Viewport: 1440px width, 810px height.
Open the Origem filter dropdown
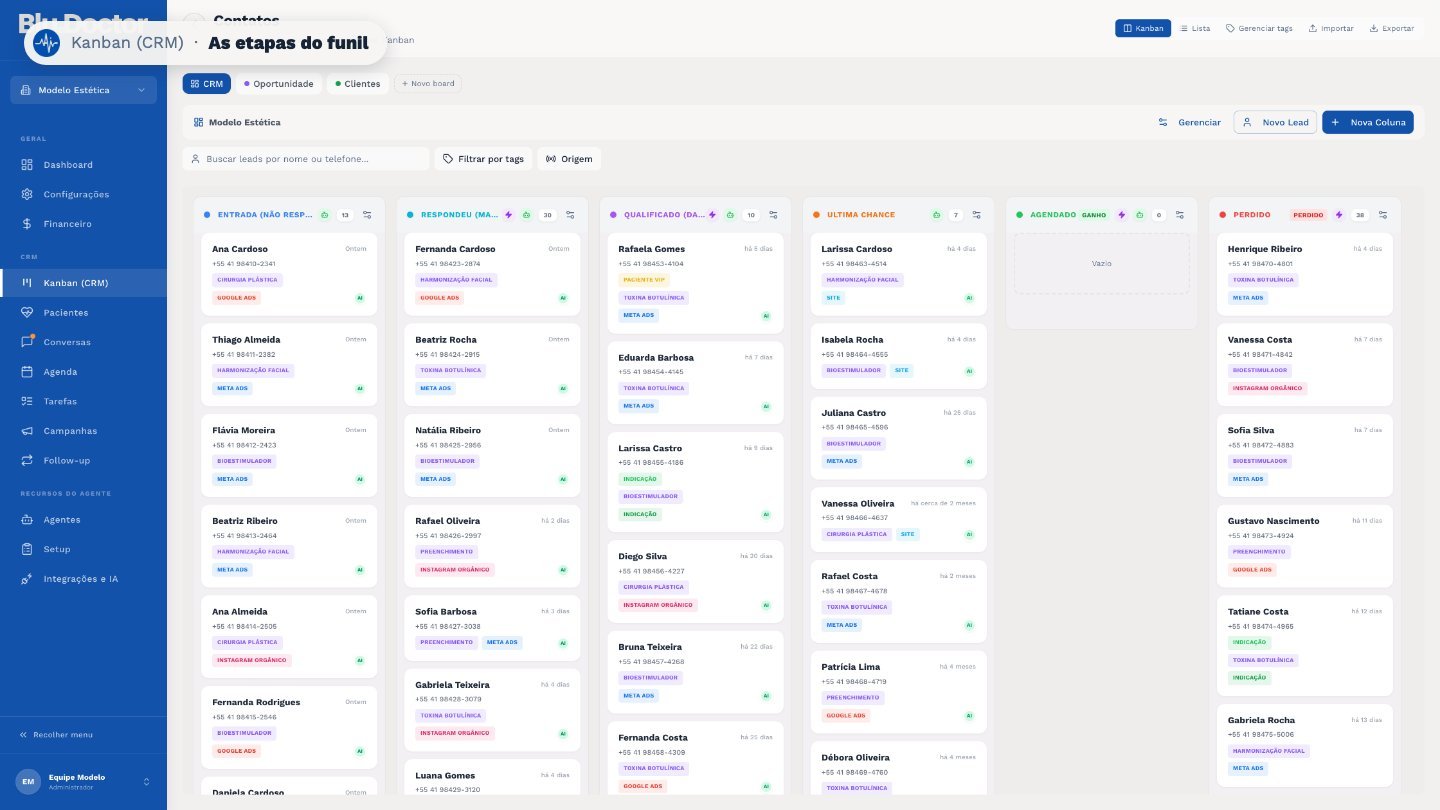click(x=569, y=159)
